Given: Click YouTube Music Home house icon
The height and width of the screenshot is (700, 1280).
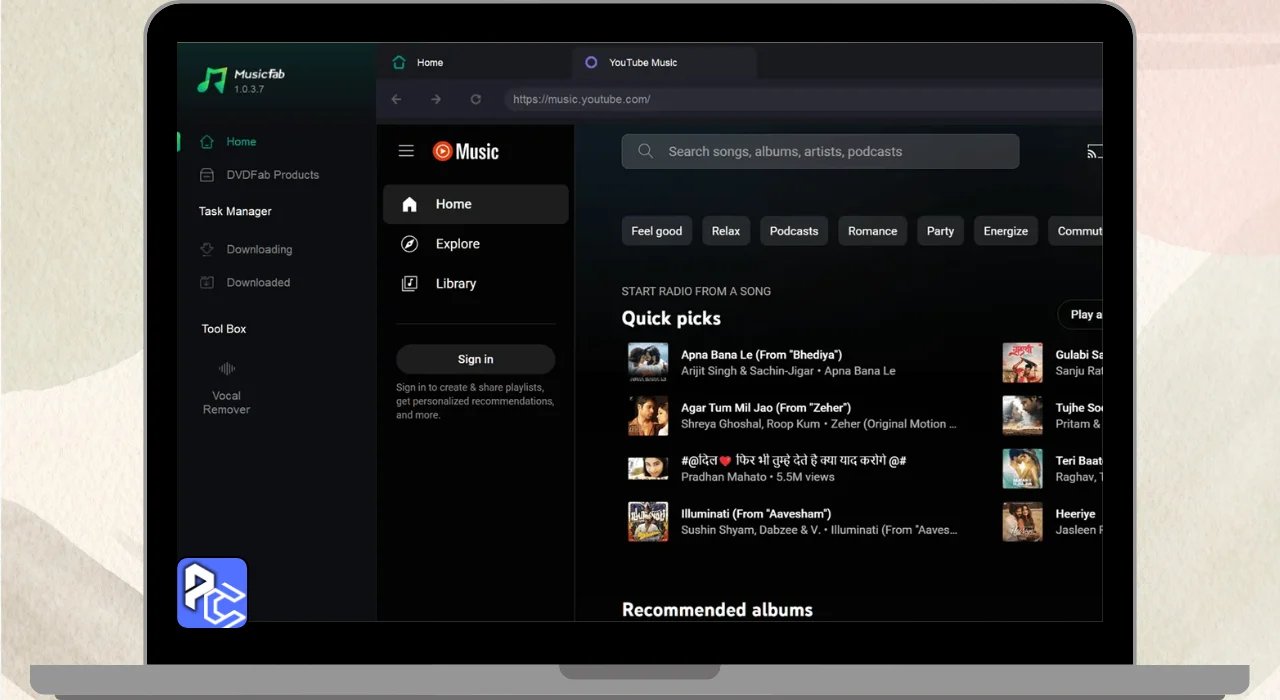Looking at the screenshot, I should pyautogui.click(x=409, y=204).
